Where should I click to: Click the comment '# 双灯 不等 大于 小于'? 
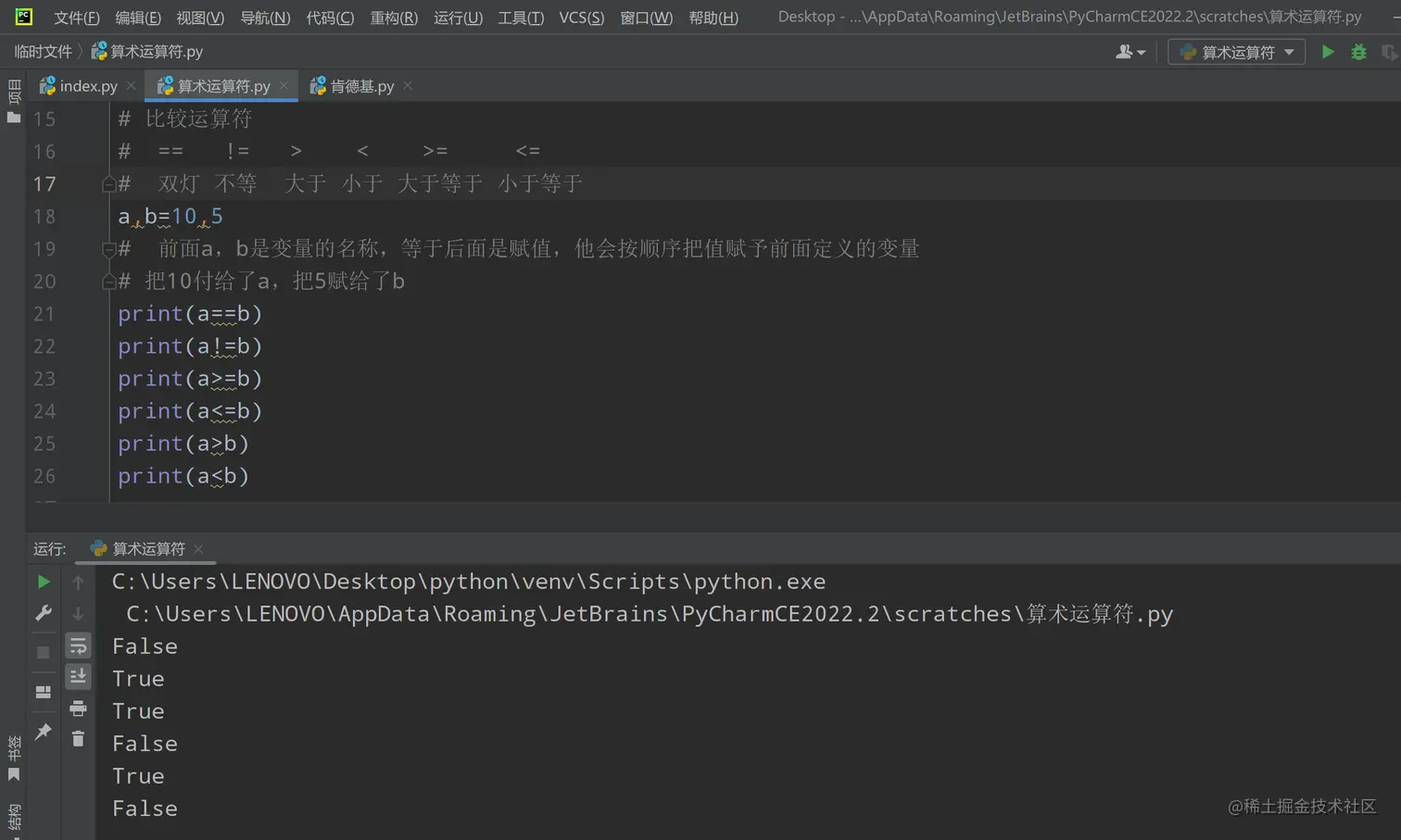350,183
